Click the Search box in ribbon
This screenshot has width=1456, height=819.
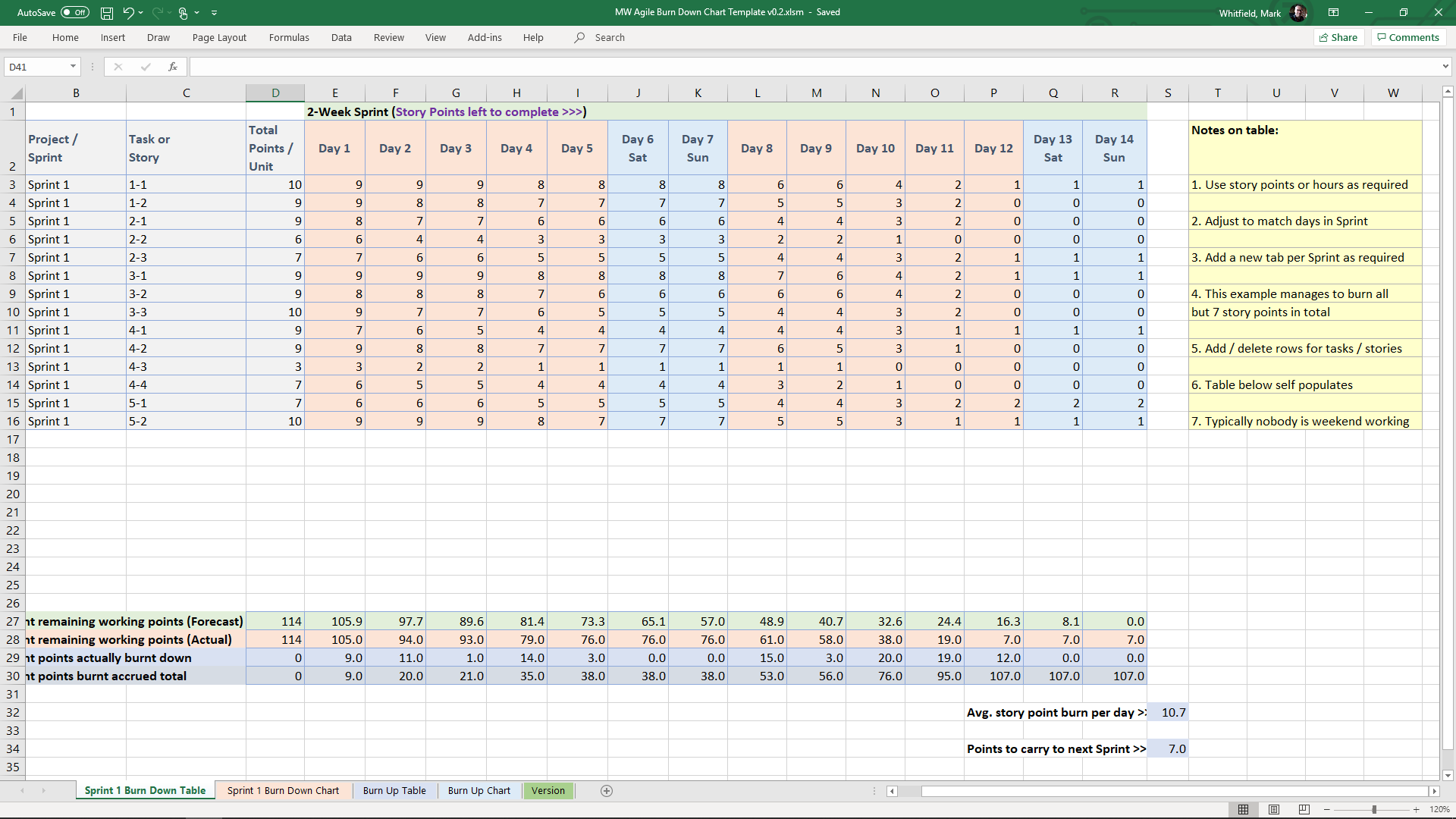(x=610, y=37)
